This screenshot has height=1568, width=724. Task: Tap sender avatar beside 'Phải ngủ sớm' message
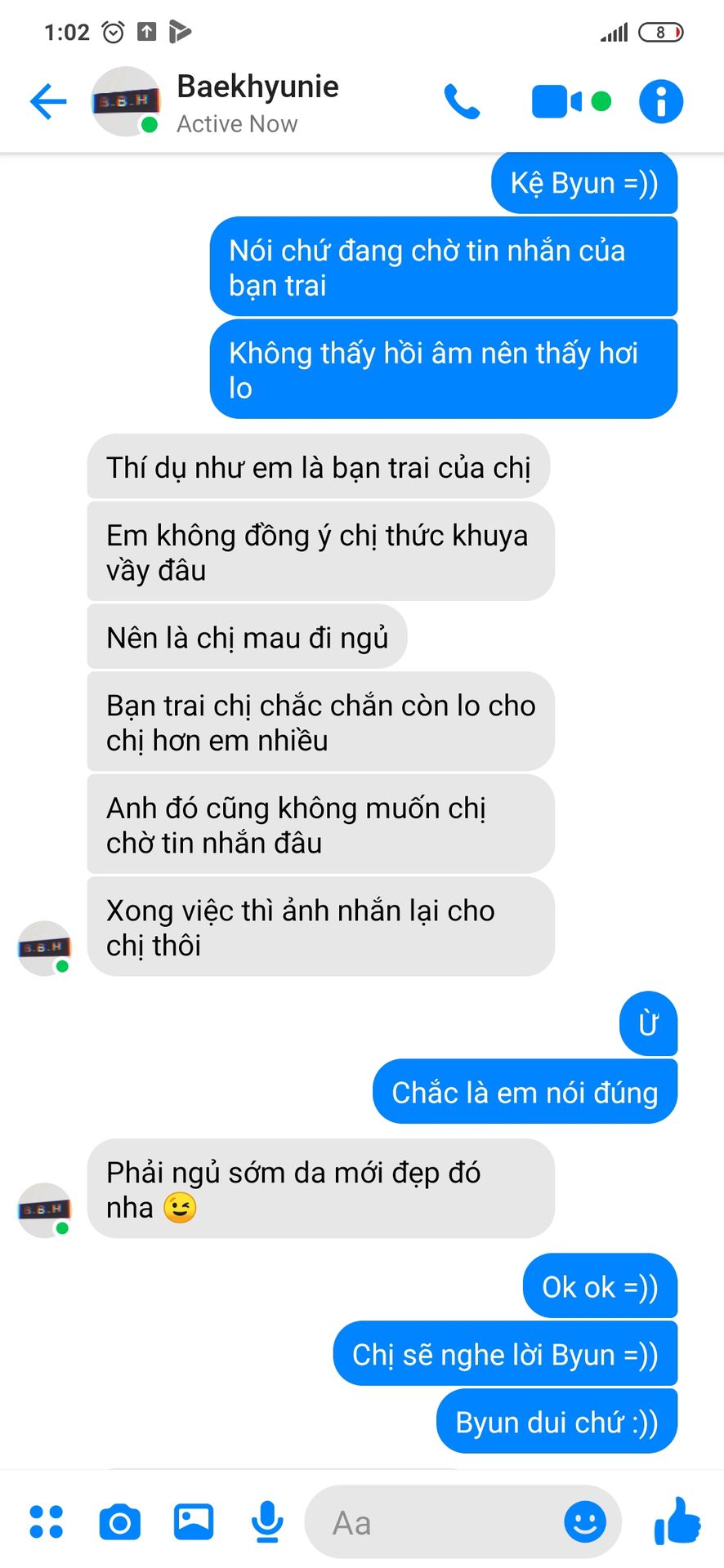(45, 1209)
